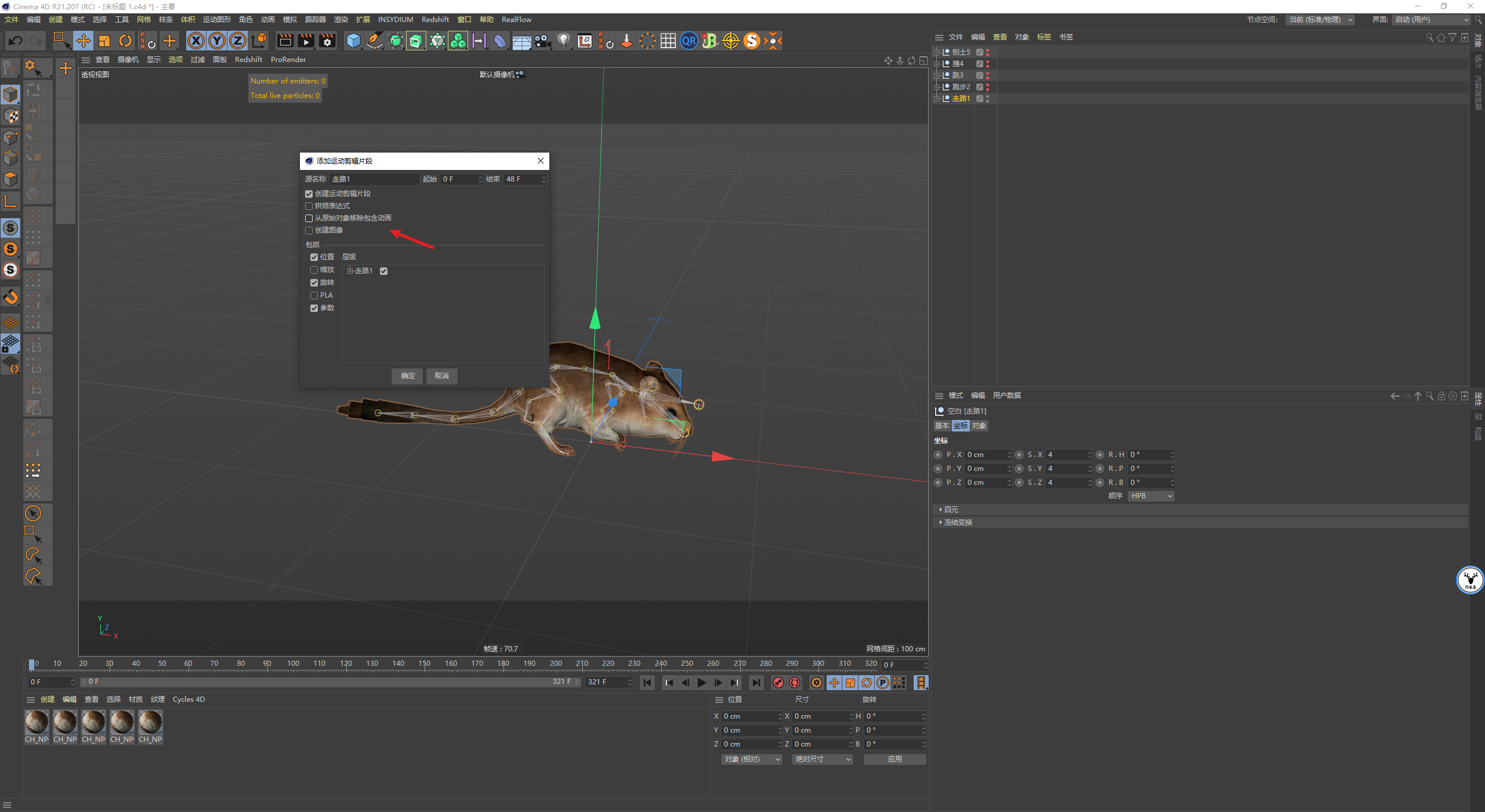
Task: Enable the 烘焙表达式 checkbox
Action: coord(309,206)
